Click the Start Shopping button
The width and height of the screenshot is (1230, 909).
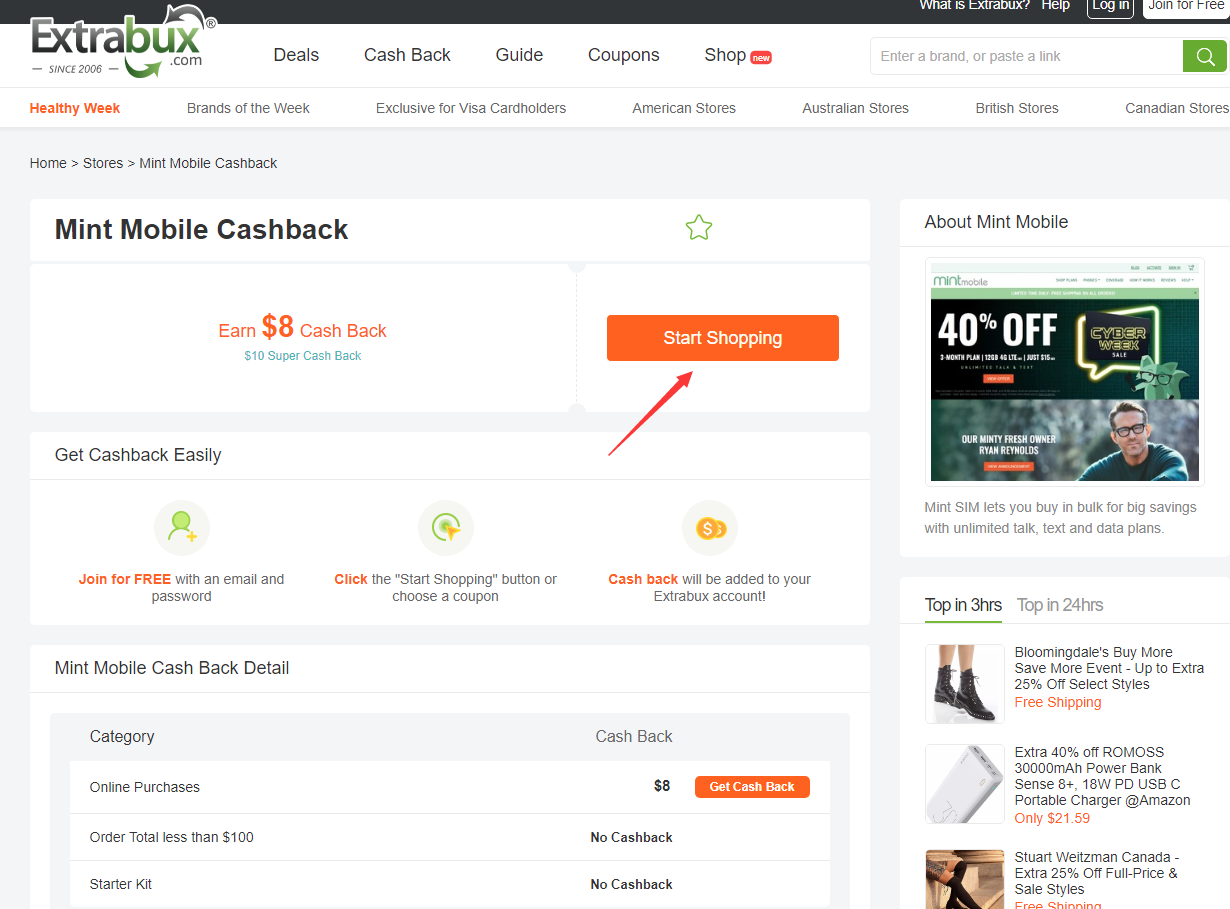coord(723,338)
